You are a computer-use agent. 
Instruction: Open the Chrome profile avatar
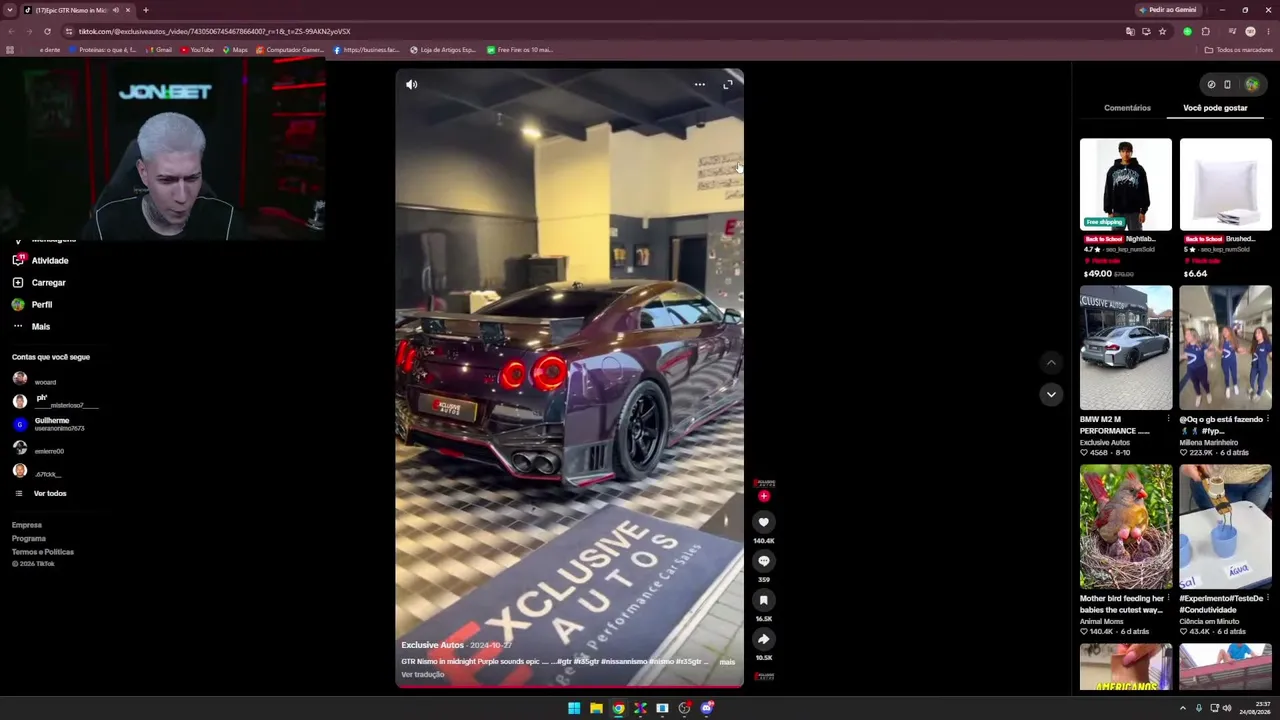(1250, 31)
